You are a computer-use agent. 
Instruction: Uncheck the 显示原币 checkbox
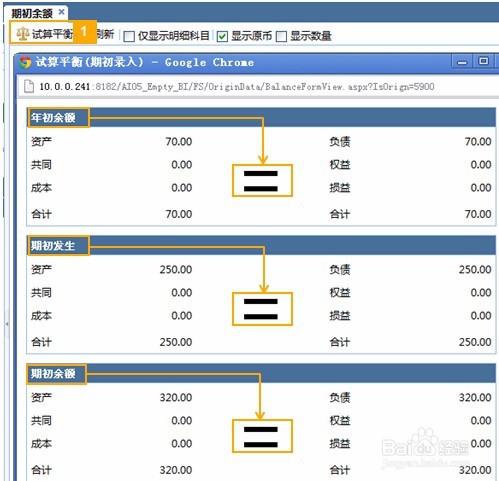click(222, 36)
